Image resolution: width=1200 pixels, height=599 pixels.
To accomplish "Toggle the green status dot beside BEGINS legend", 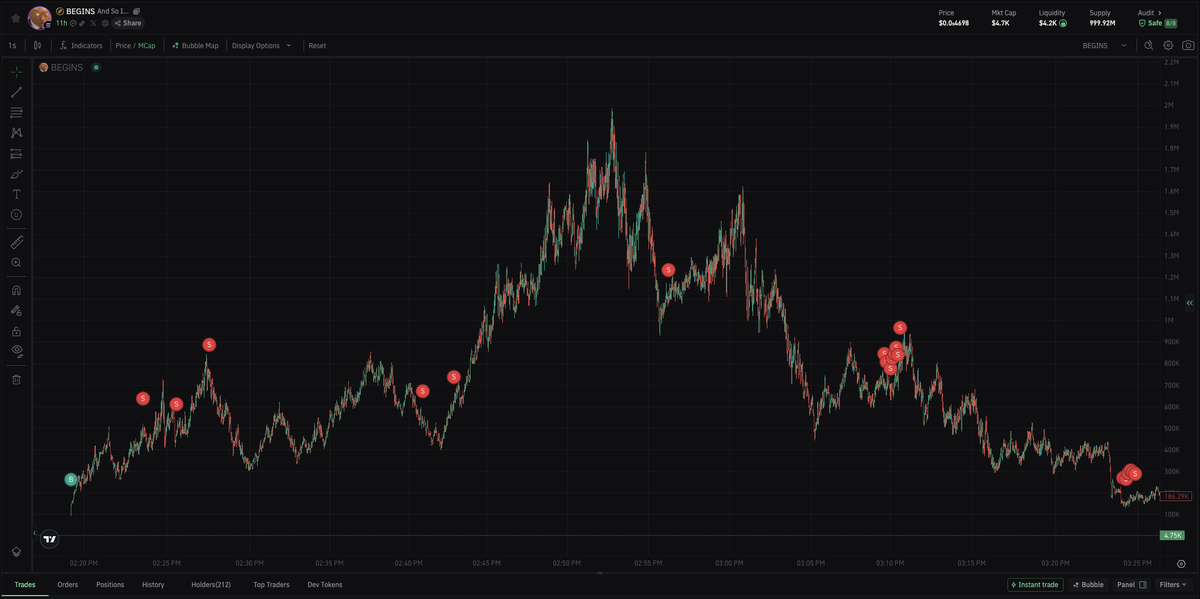I will pyautogui.click(x=96, y=67).
